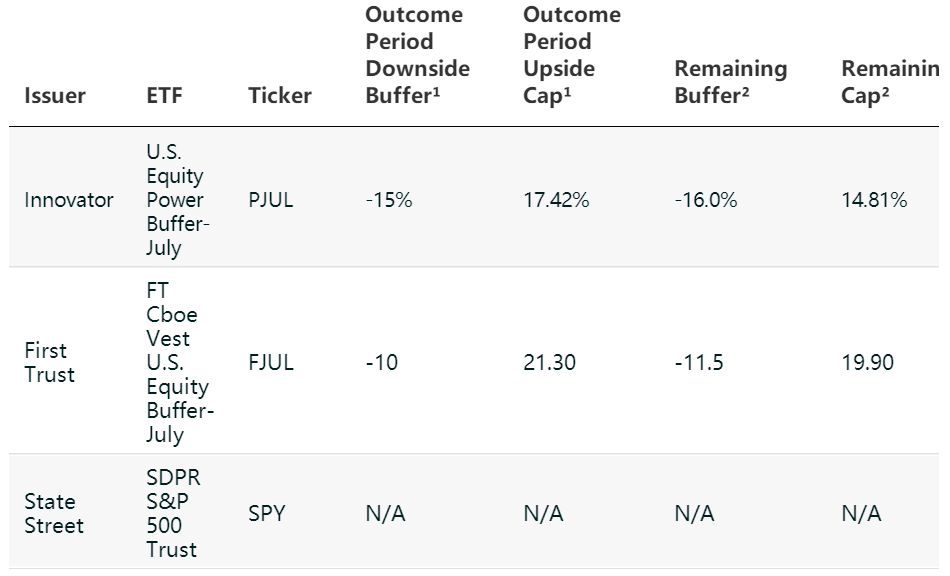950x576 pixels.
Task: Select the -15% downside buffer value
Action: (x=389, y=200)
